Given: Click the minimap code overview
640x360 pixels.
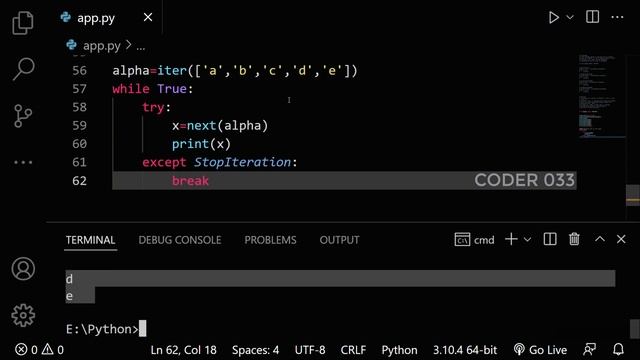Looking at the screenshot, I should (602, 97).
